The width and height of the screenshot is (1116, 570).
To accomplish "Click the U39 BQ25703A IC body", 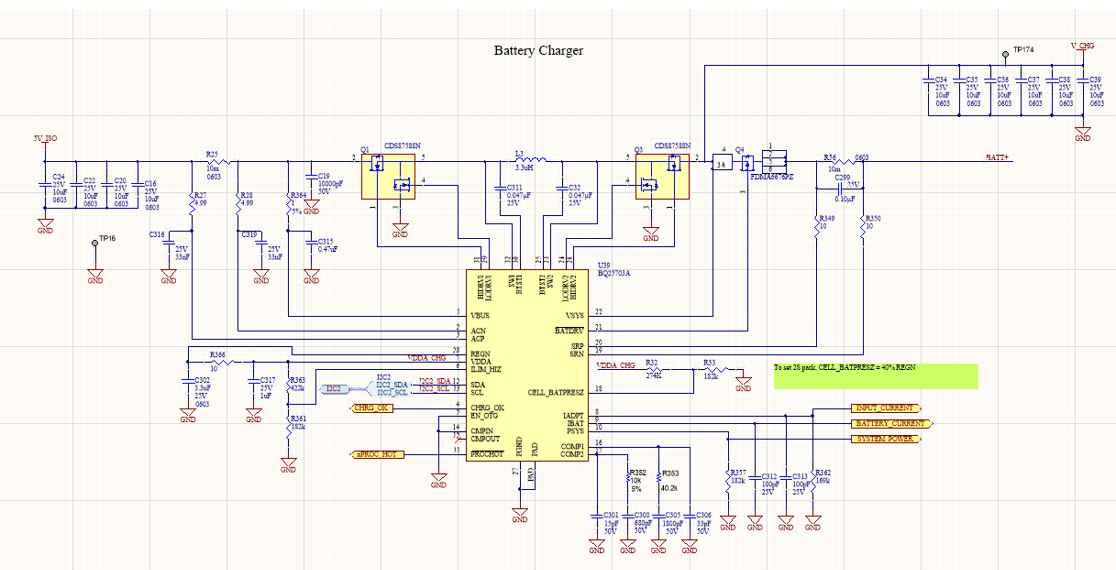I will point(527,365).
